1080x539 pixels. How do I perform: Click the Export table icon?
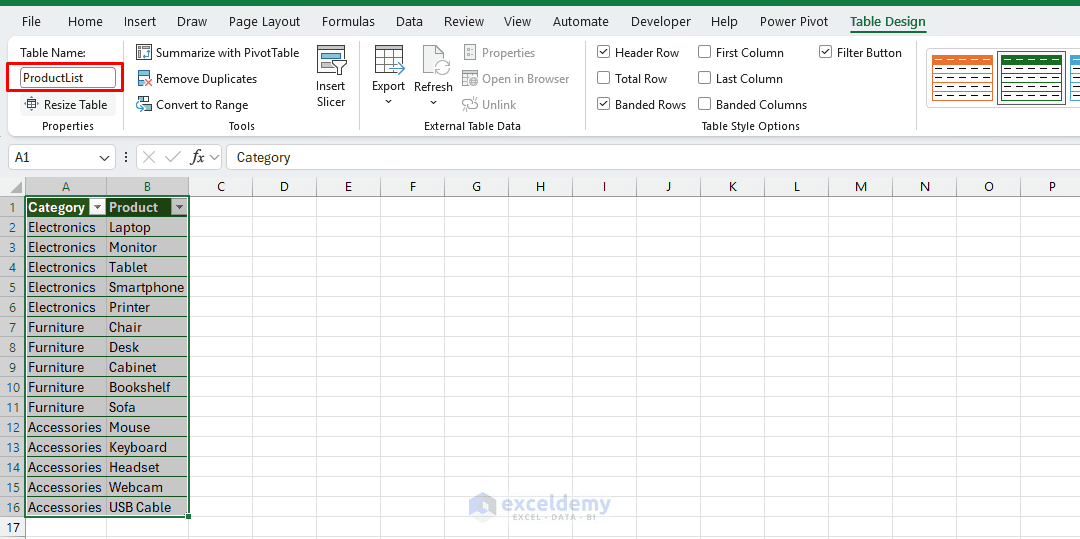coord(388,61)
